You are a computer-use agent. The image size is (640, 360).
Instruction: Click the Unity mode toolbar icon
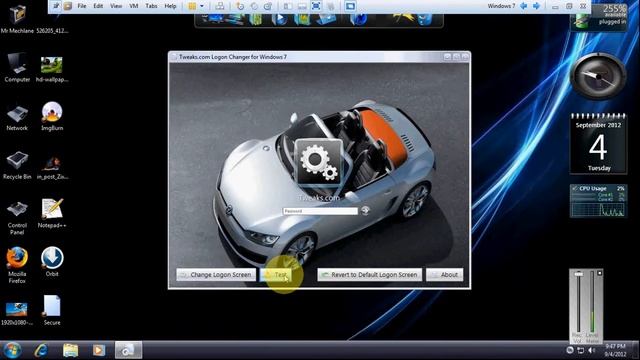tap(331, 6)
